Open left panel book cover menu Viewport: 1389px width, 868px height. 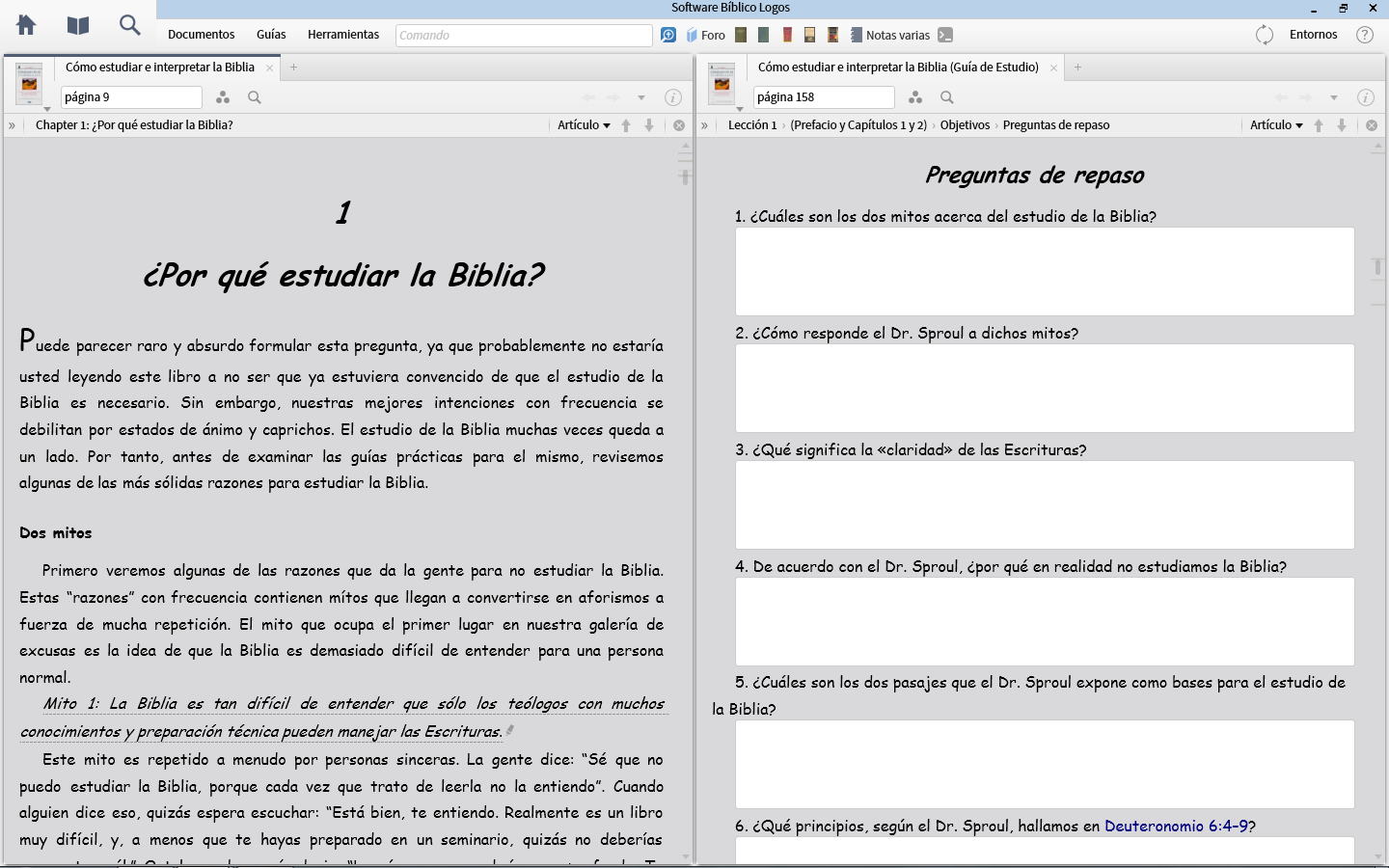coord(30,85)
